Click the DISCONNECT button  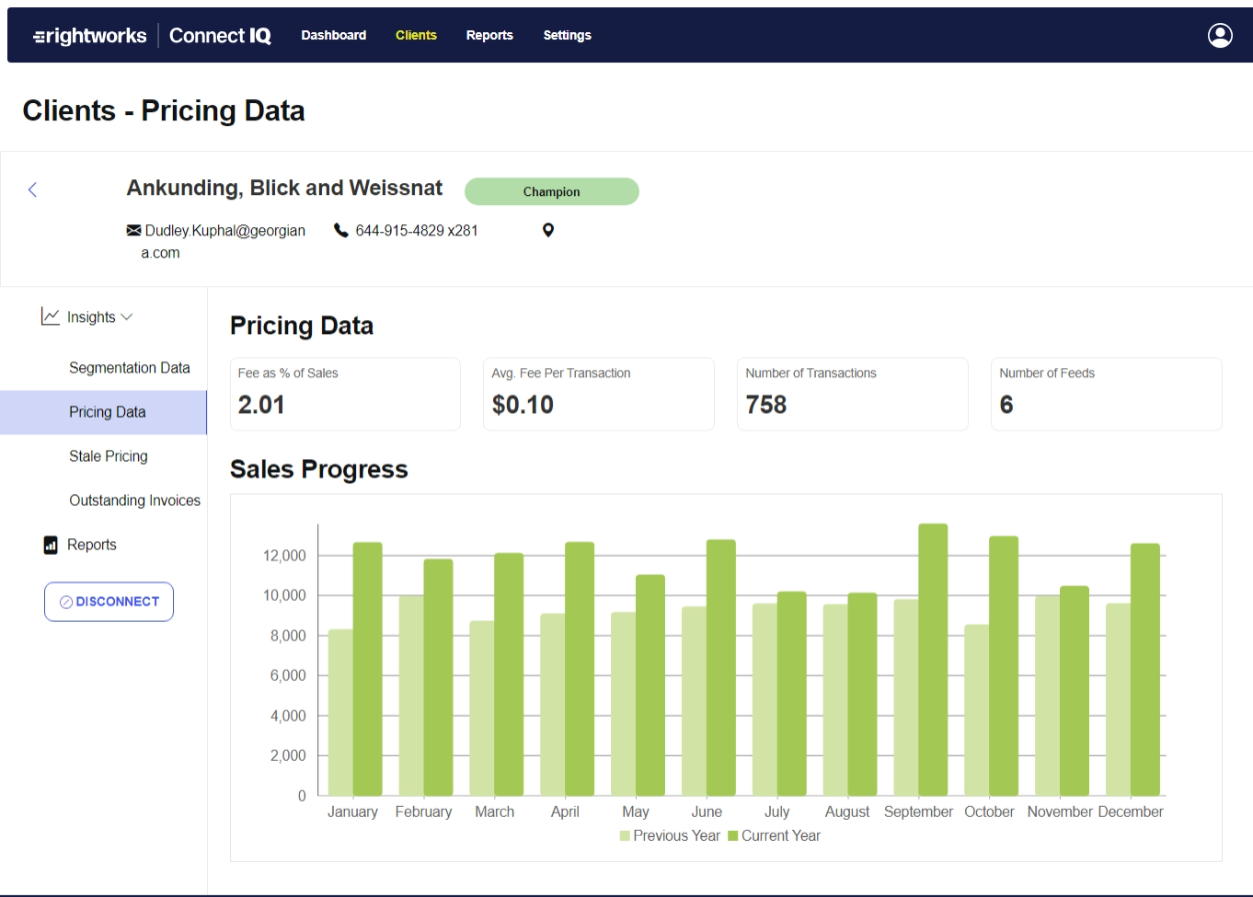[108, 601]
